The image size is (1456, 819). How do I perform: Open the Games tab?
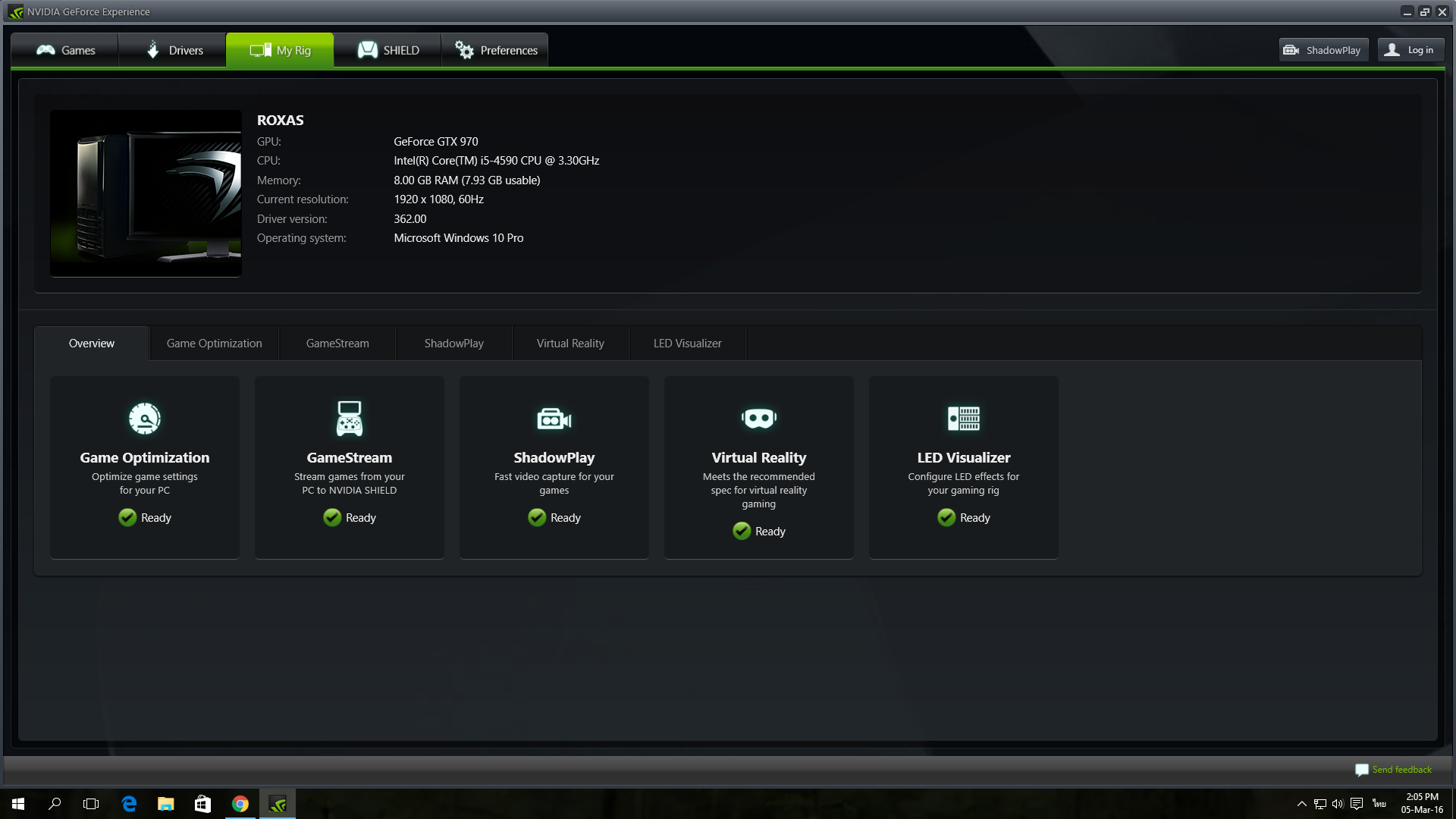click(65, 50)
